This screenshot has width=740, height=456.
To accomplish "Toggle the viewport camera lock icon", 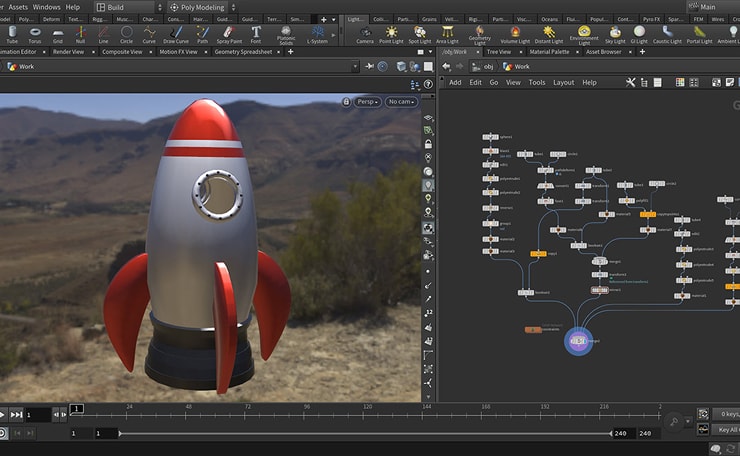I will pyautogui.click(x=346, y=101).
